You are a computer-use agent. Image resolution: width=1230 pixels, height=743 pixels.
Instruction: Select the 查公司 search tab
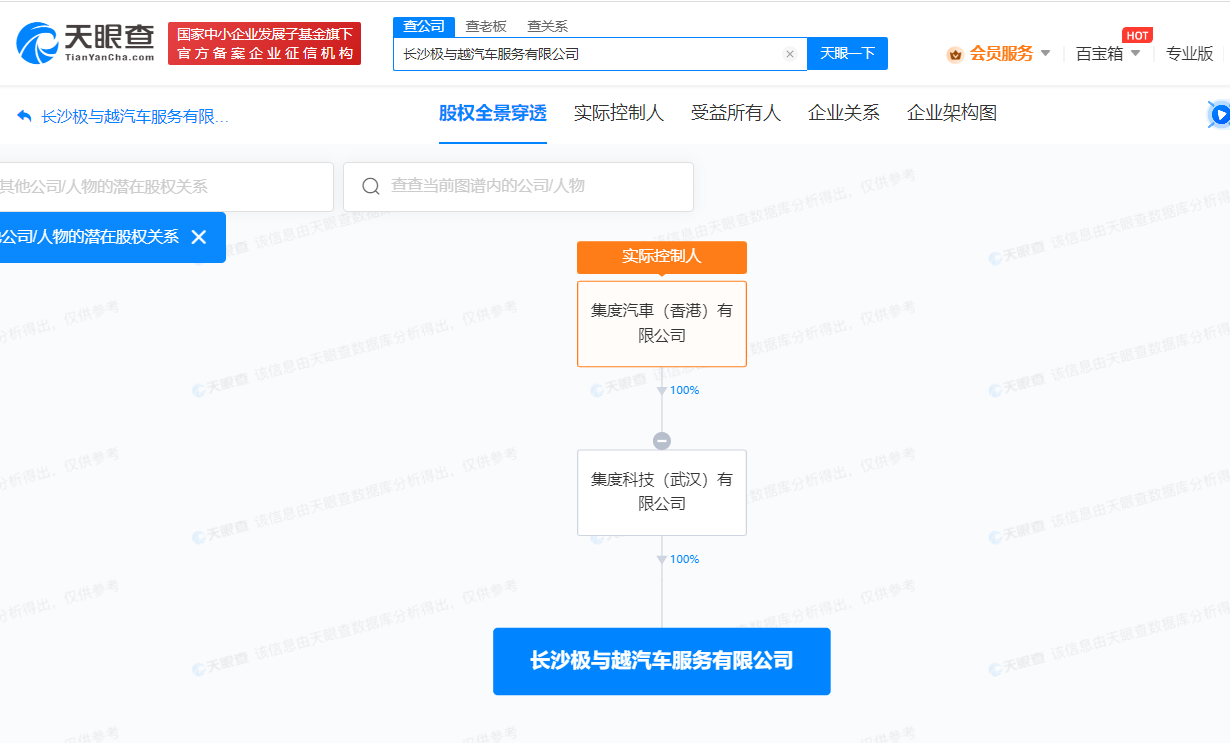pyautogui.click(x=424, y=27)
